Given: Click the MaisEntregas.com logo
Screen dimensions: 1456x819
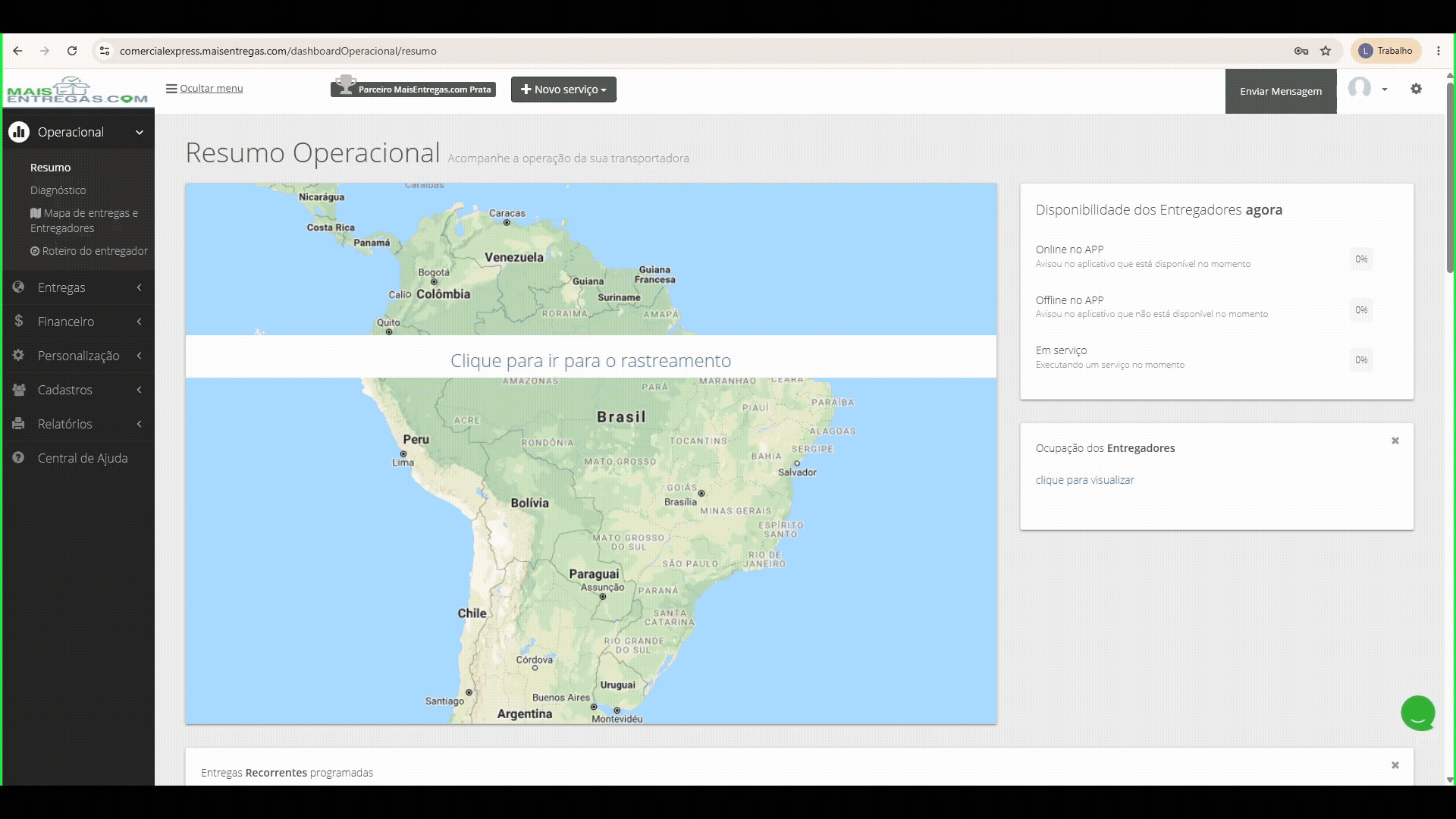Looking at the screenshot, I should (x=77, y=90).
